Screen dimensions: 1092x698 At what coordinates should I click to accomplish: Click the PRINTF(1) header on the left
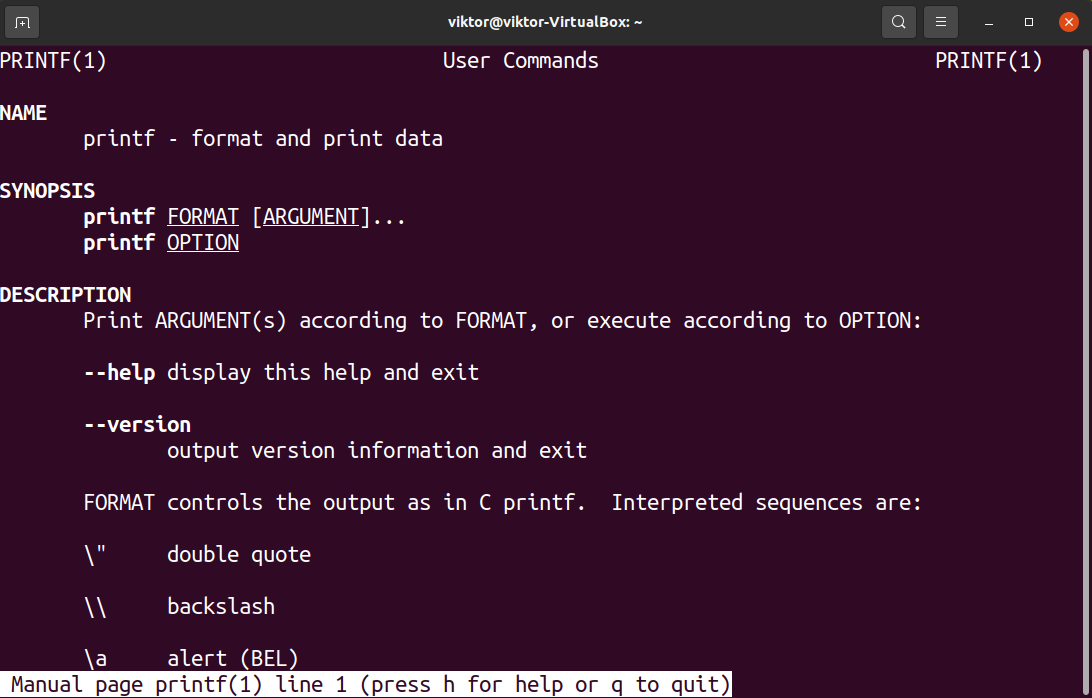[x=54, y=60]
